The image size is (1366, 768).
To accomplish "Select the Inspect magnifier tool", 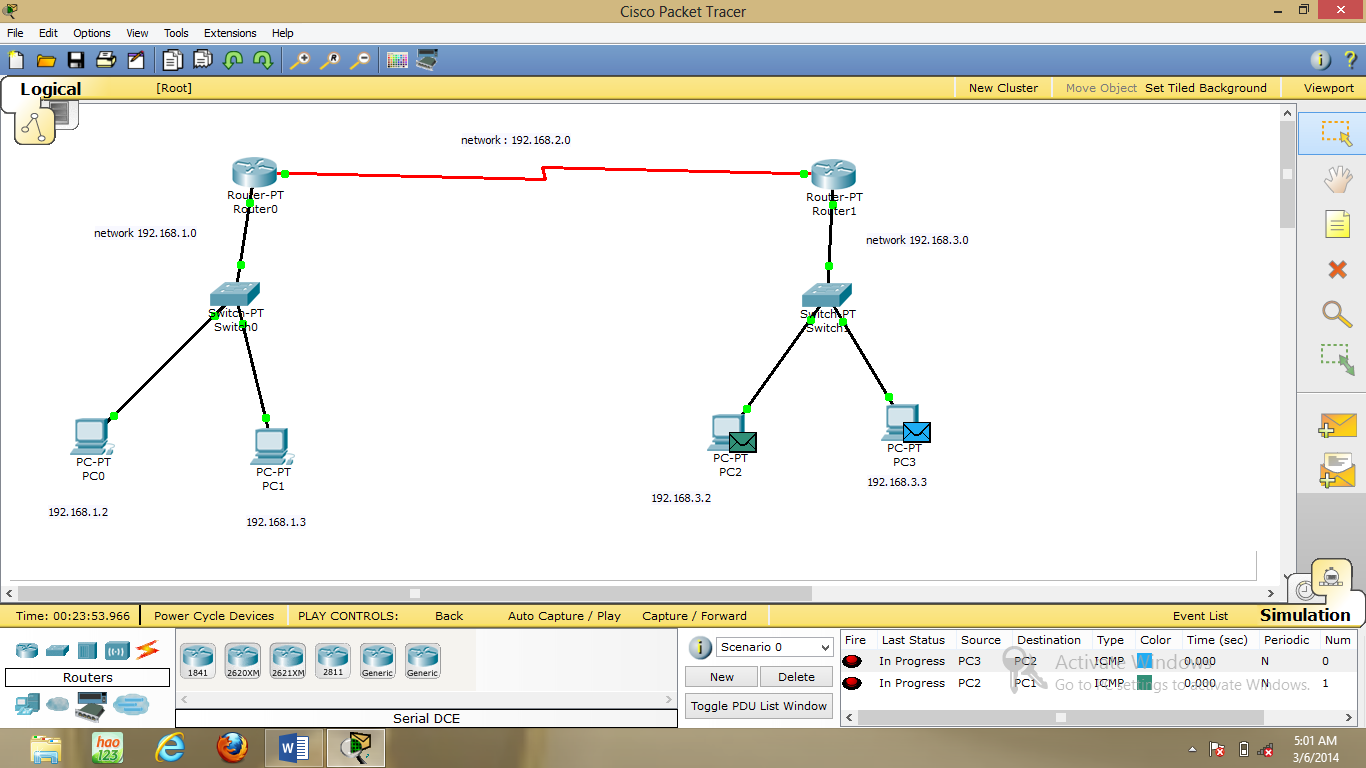I will 1337,314.
